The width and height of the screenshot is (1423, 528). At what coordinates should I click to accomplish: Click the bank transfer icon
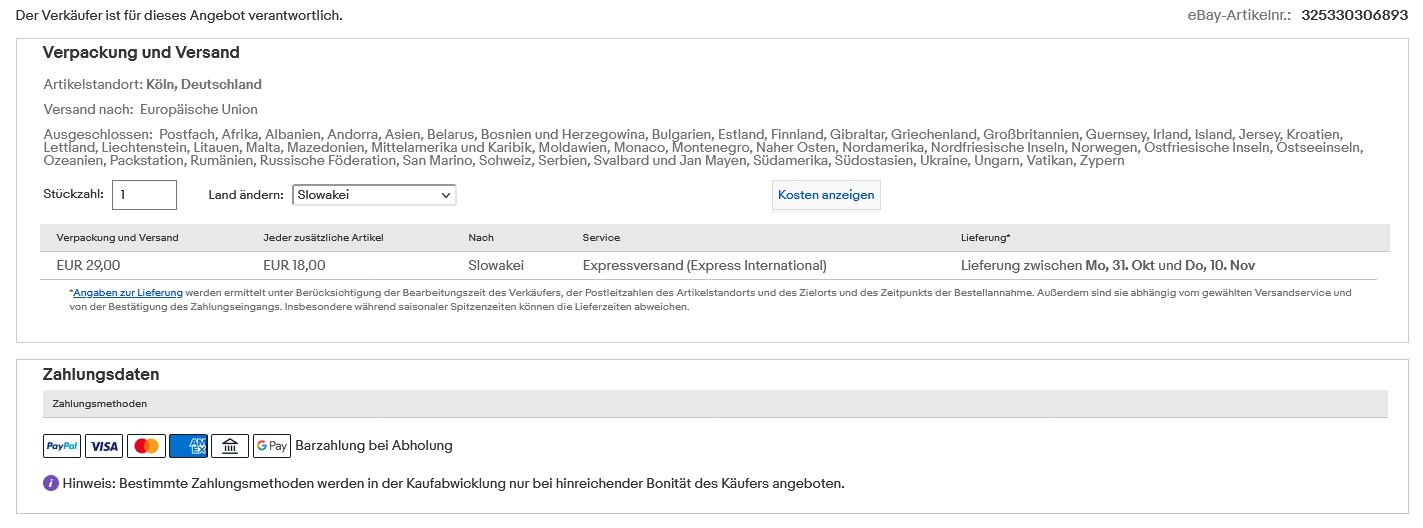[x=230, y=446]
